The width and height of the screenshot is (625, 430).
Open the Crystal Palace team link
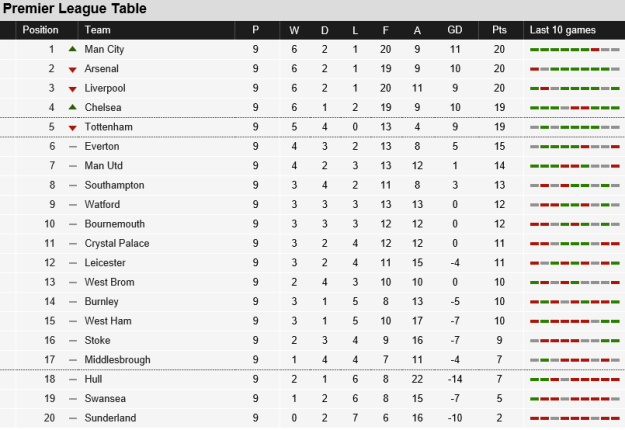118,243
